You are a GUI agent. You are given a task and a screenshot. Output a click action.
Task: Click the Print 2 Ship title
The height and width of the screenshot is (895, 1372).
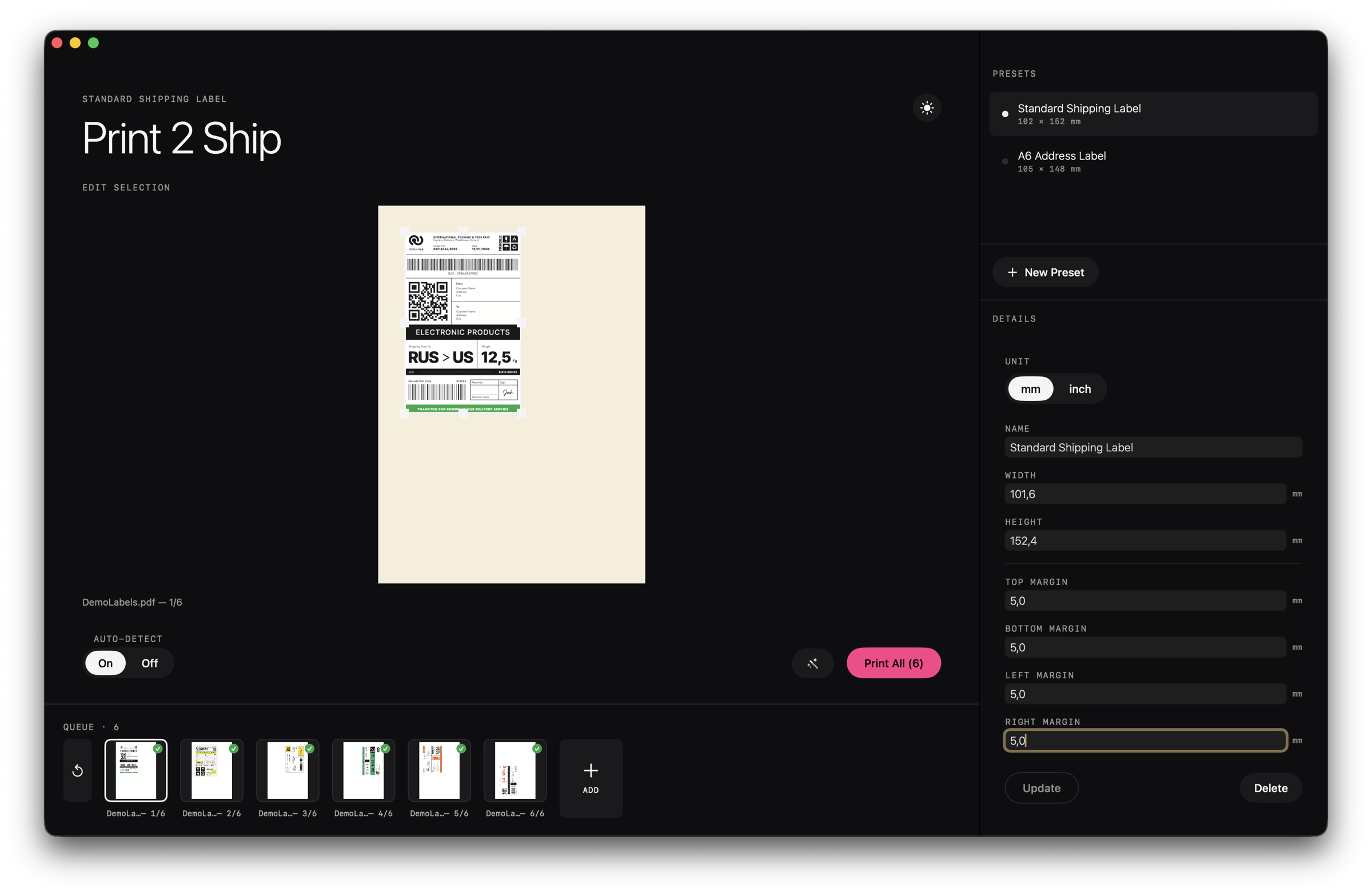click(x=182, y=139)
